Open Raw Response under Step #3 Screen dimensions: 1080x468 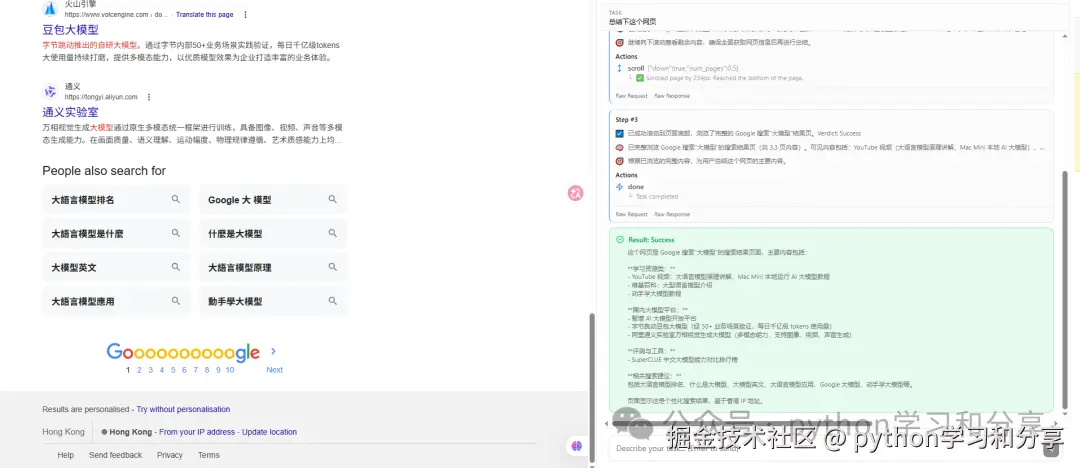672,214
